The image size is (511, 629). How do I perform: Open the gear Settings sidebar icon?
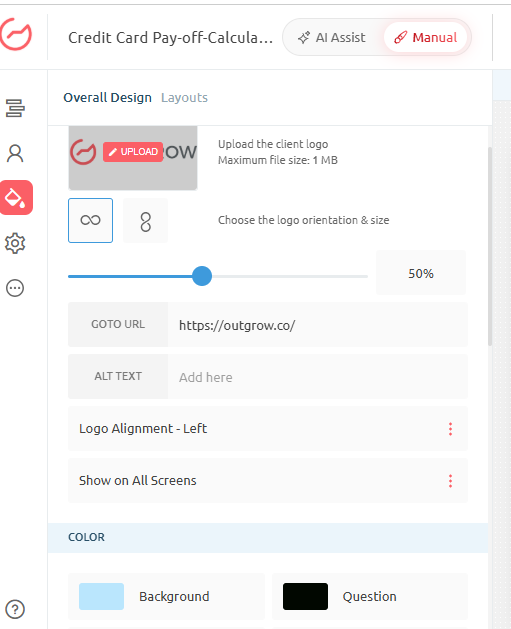pyautogui.click(x=15, y=243)
